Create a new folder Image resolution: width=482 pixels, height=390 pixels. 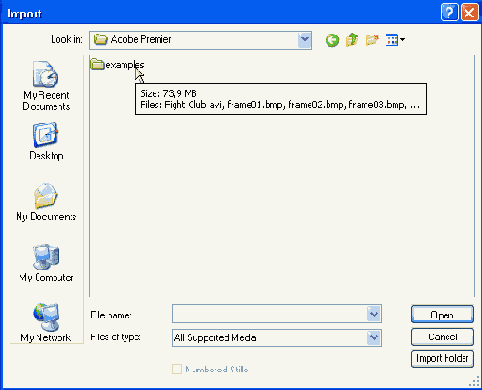[372, 40]
